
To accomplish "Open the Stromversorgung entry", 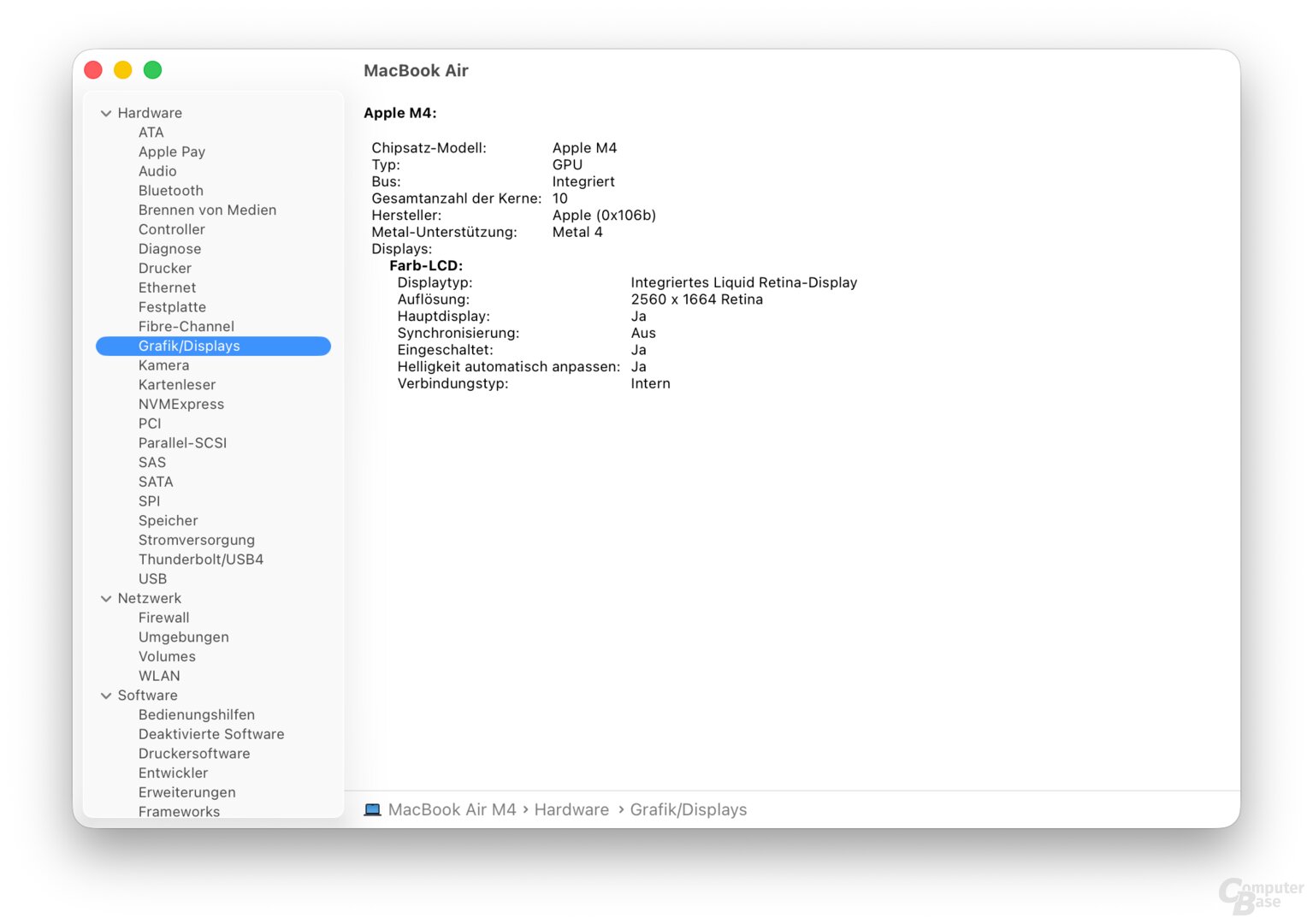I will point(197,540).
